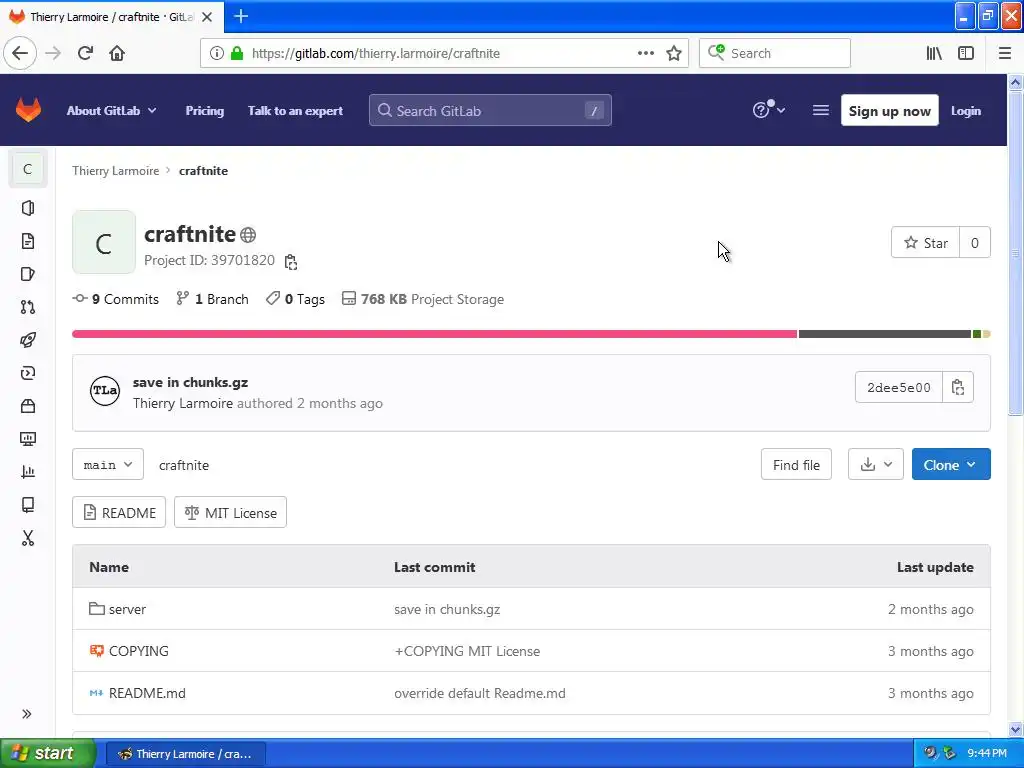Open project information sidebar icon
Screen dimensions: 1024x768
coord(27,208)
